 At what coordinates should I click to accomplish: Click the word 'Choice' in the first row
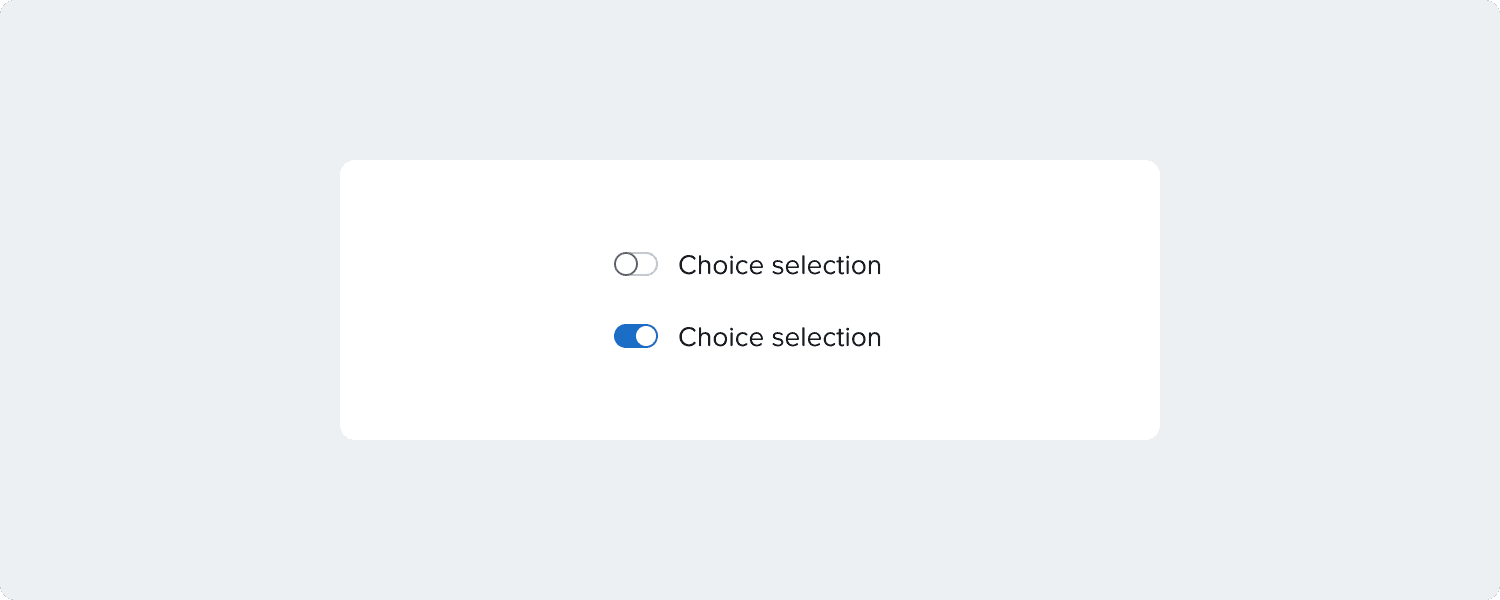pos(722,265)
